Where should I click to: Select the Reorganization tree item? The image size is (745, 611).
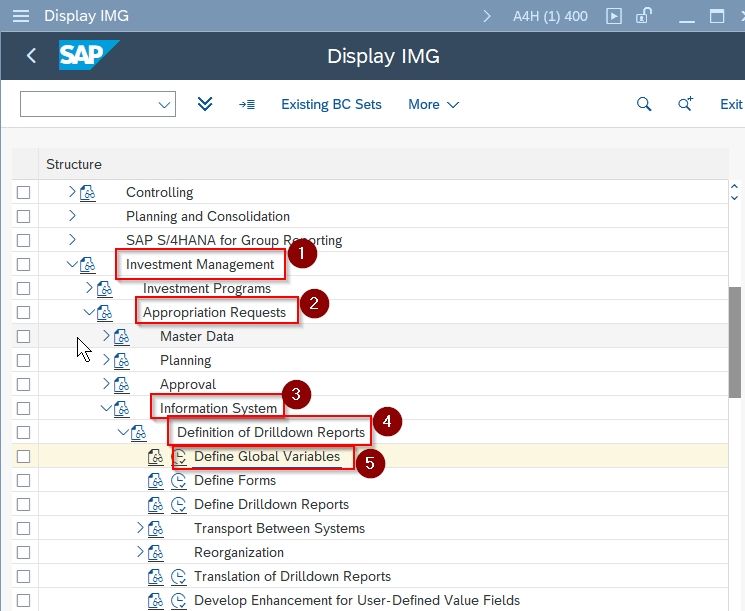pos(239,553)
